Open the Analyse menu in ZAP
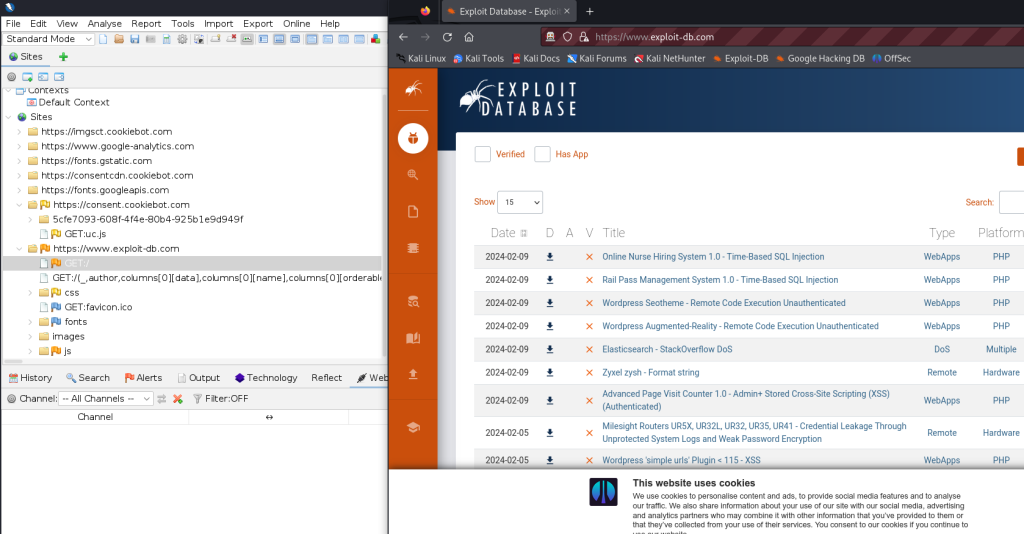Screen dimensions: 1024x534 click(x=104, y=24)
